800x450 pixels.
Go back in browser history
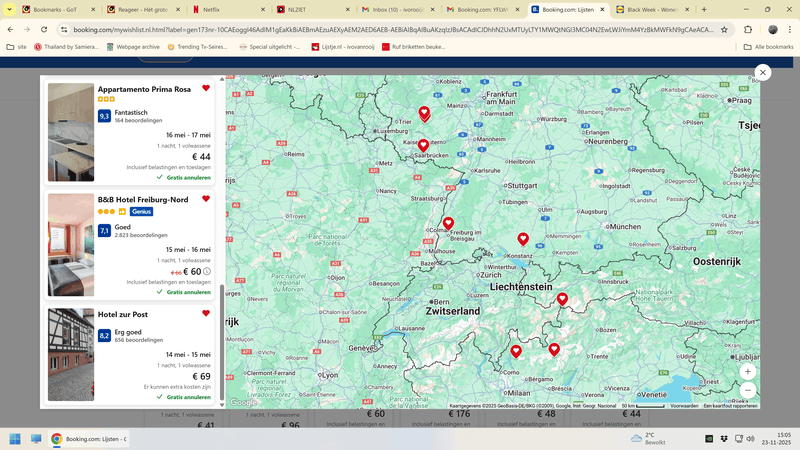[x=10, y=30]
